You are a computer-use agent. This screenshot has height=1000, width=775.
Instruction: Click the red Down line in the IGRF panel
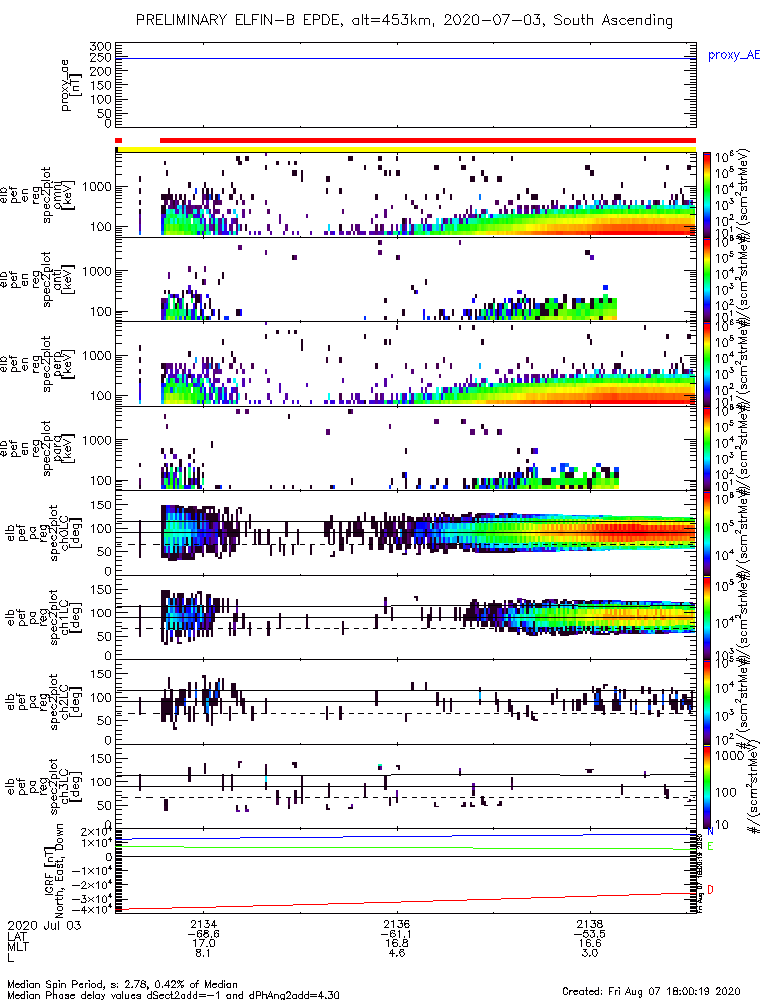point(406,901)
